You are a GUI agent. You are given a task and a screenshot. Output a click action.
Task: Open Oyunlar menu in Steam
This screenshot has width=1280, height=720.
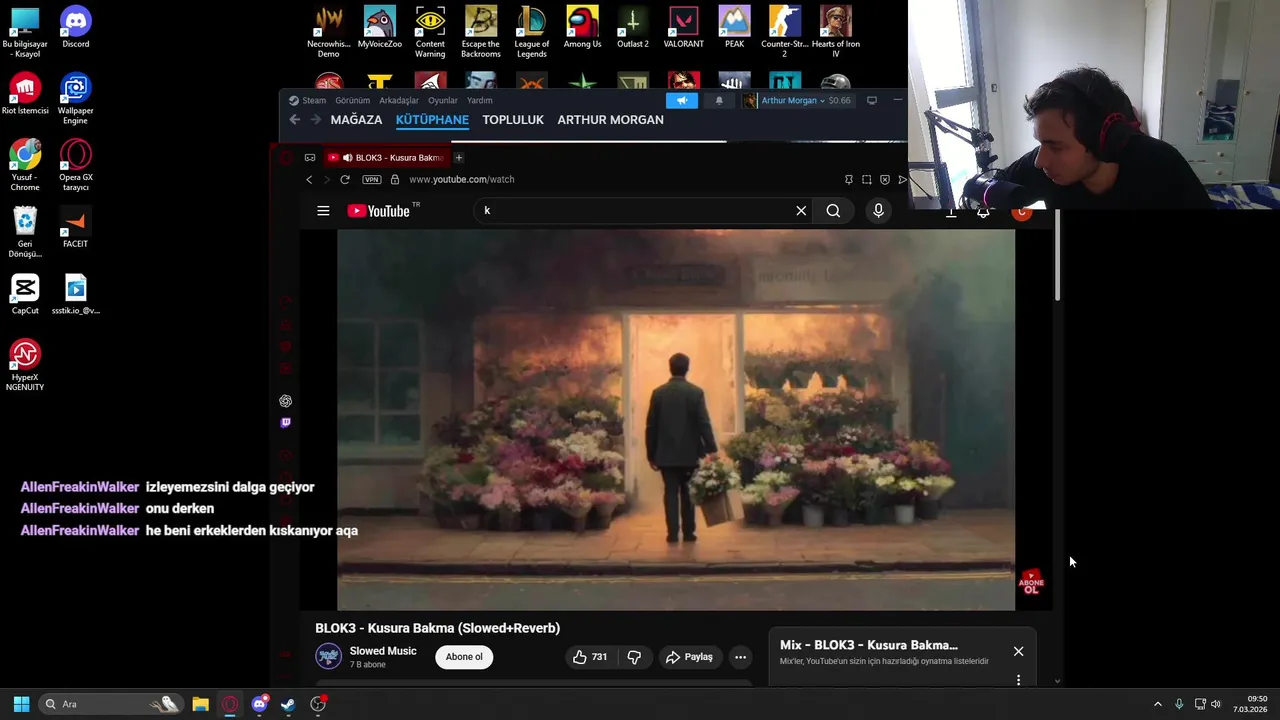pos(442,100)
